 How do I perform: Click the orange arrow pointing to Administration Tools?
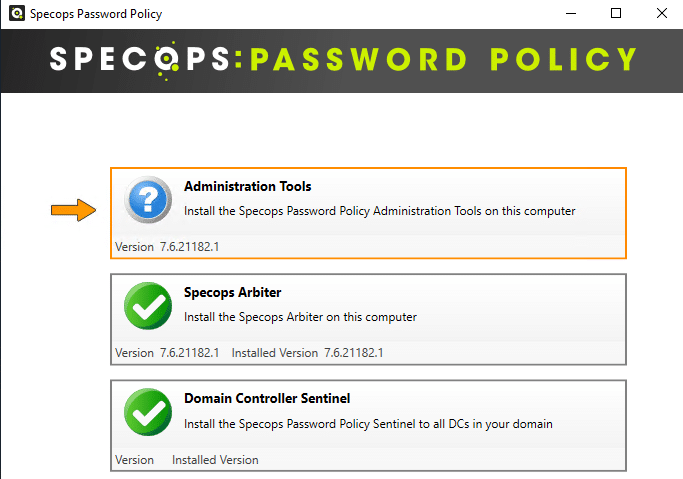click(73, 210)
